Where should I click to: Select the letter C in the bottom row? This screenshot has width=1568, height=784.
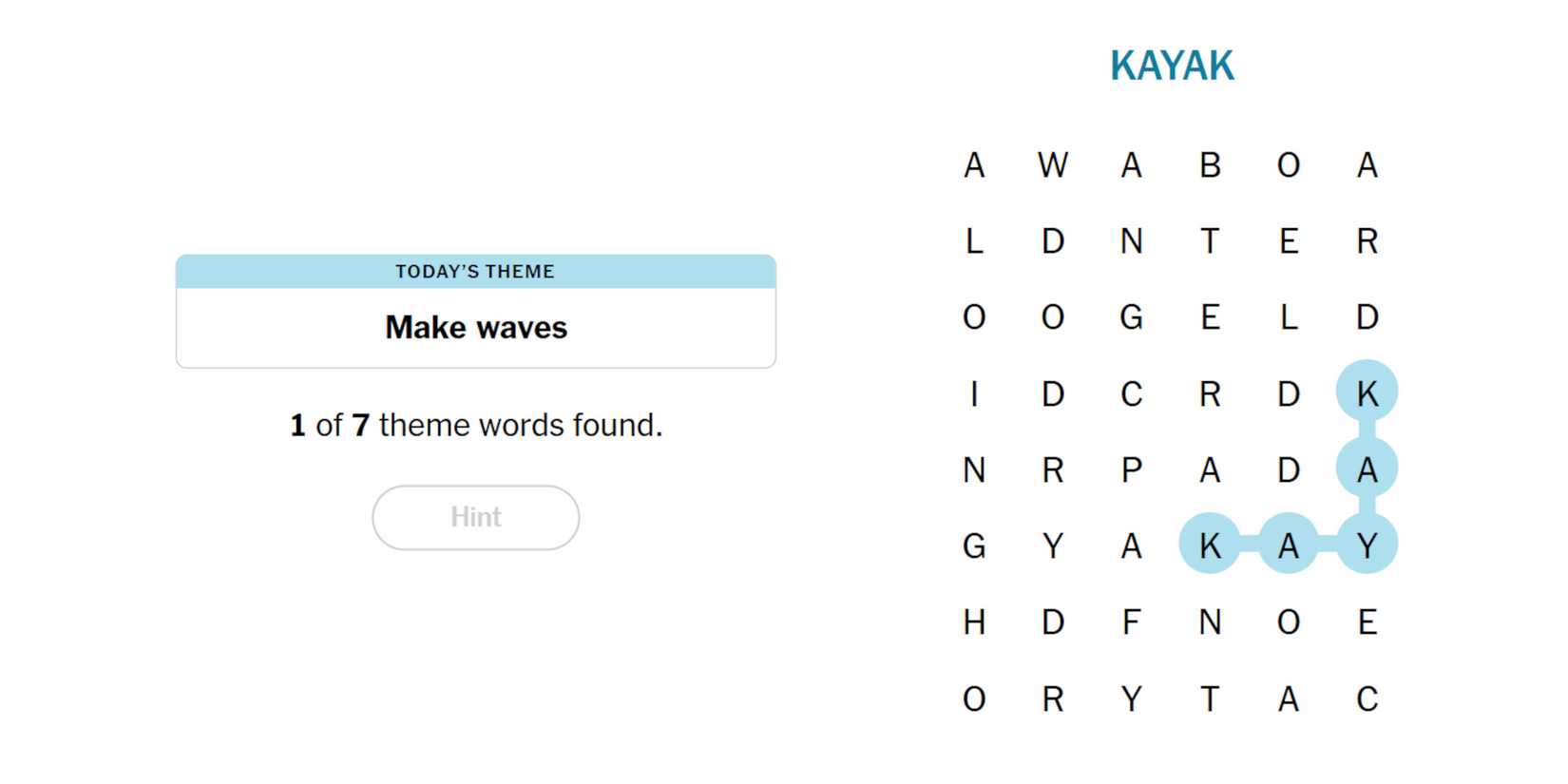coord(1367,699)
